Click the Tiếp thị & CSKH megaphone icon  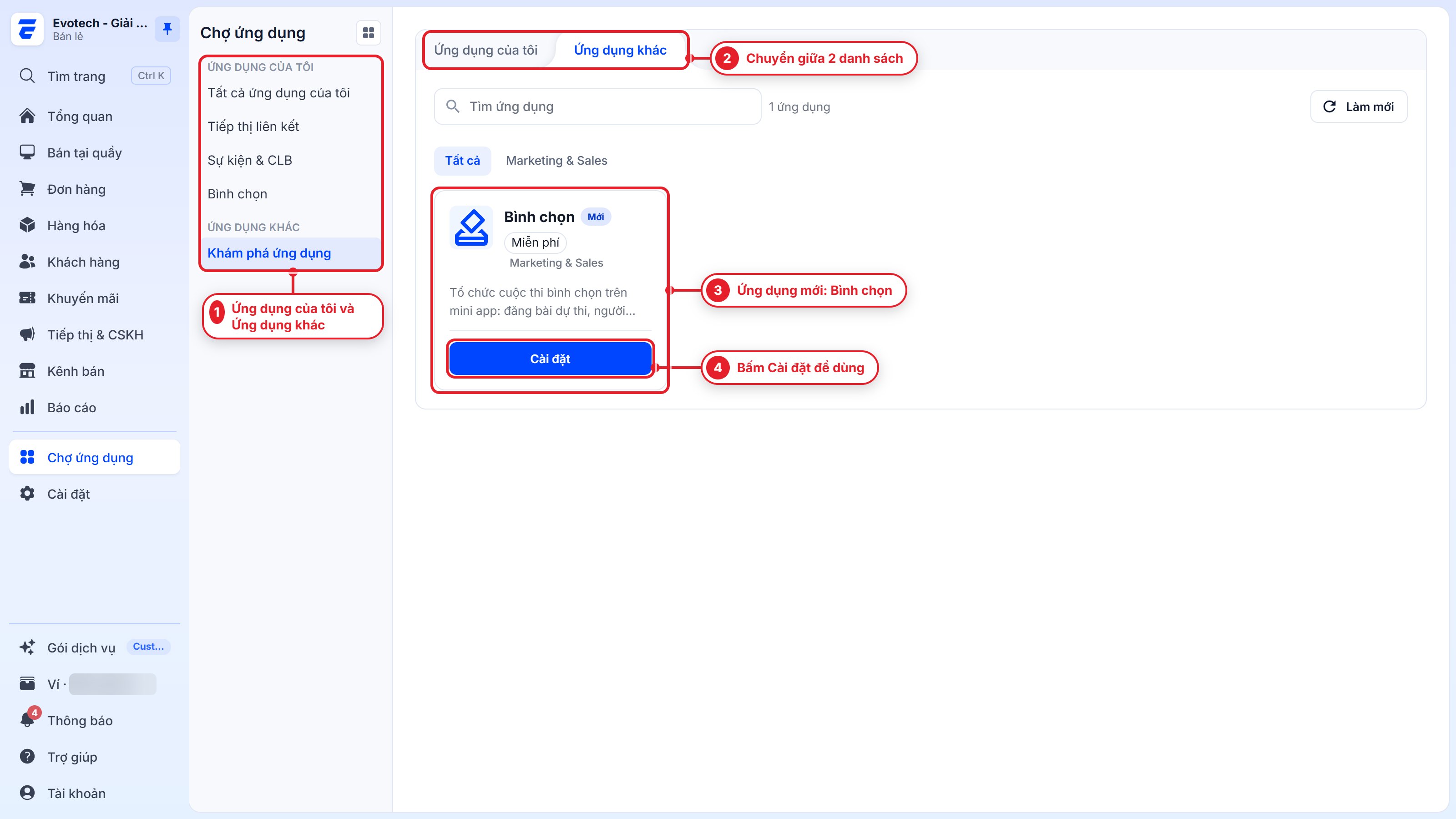(27, 334)
